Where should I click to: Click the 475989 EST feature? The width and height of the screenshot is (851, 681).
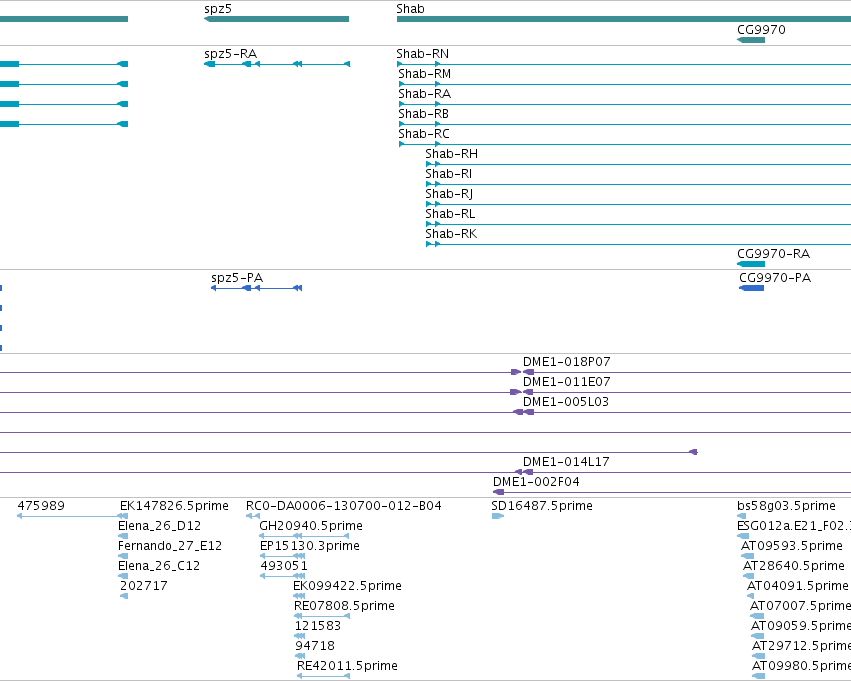73,516
